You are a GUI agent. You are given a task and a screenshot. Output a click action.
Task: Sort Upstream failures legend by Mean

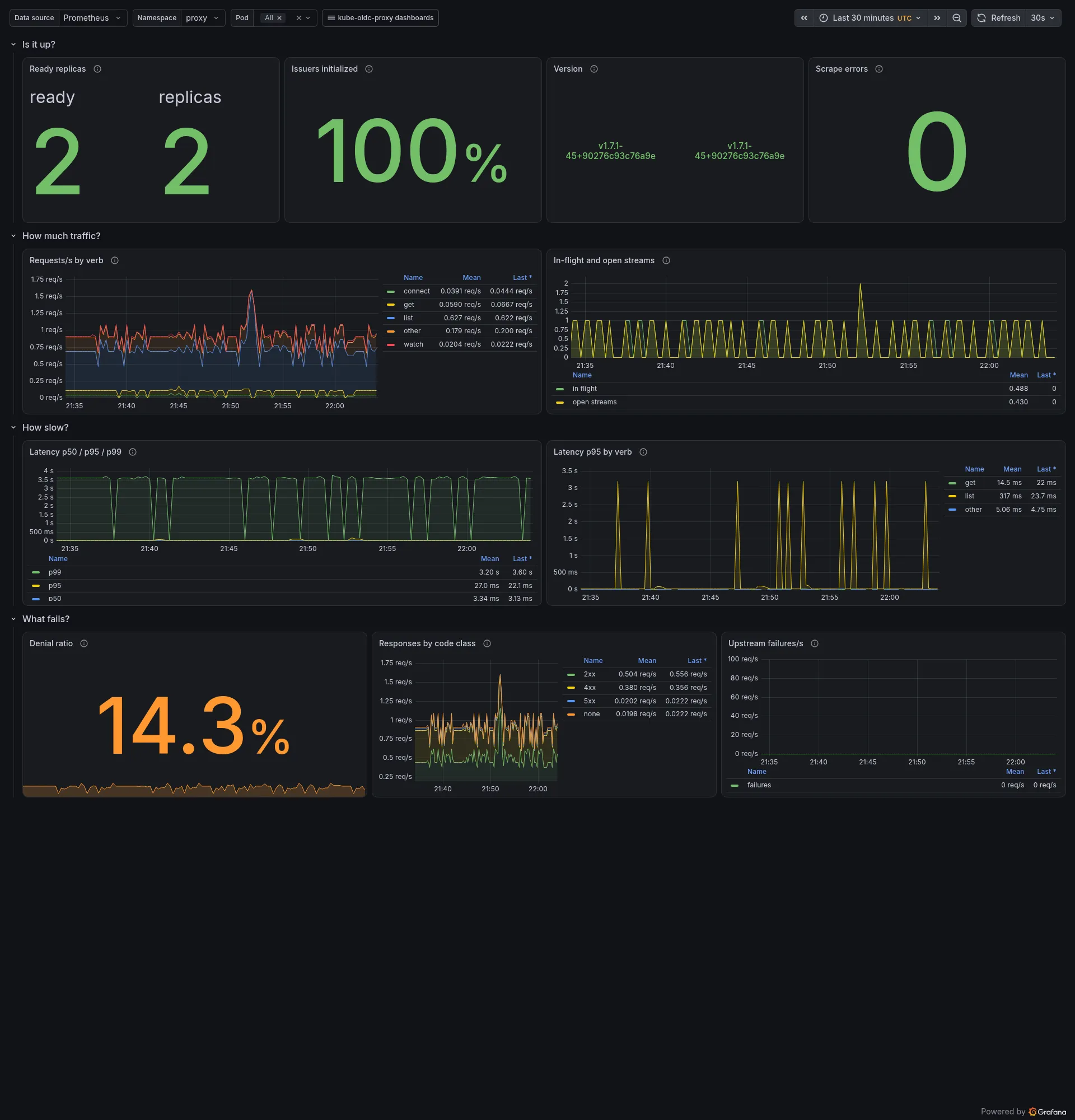[1015, 772]
